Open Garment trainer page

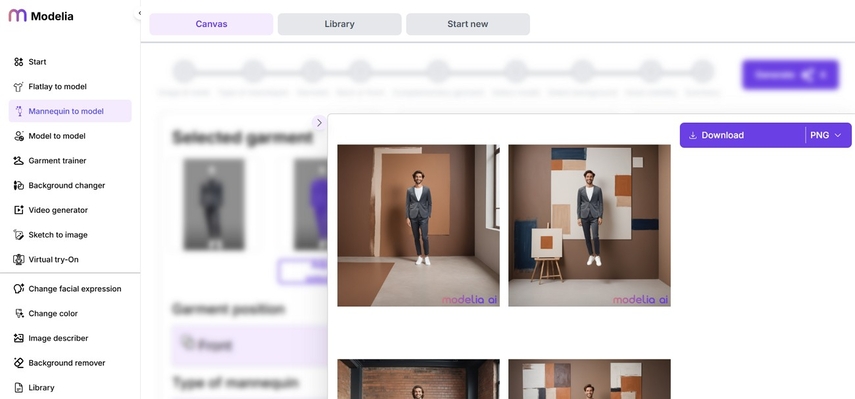[70, 161]
